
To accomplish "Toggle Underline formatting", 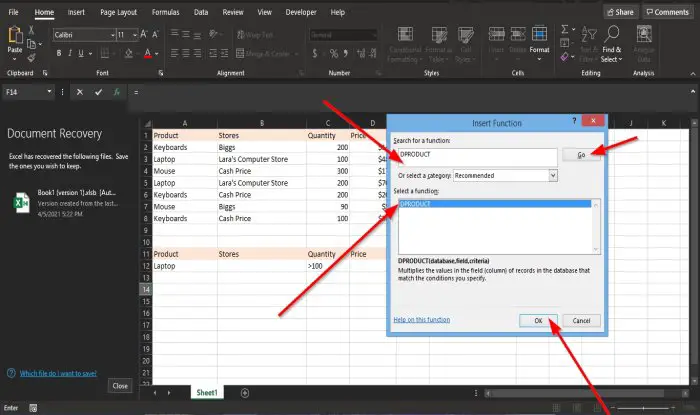I will pyautogui.click(x=81, y=54).
